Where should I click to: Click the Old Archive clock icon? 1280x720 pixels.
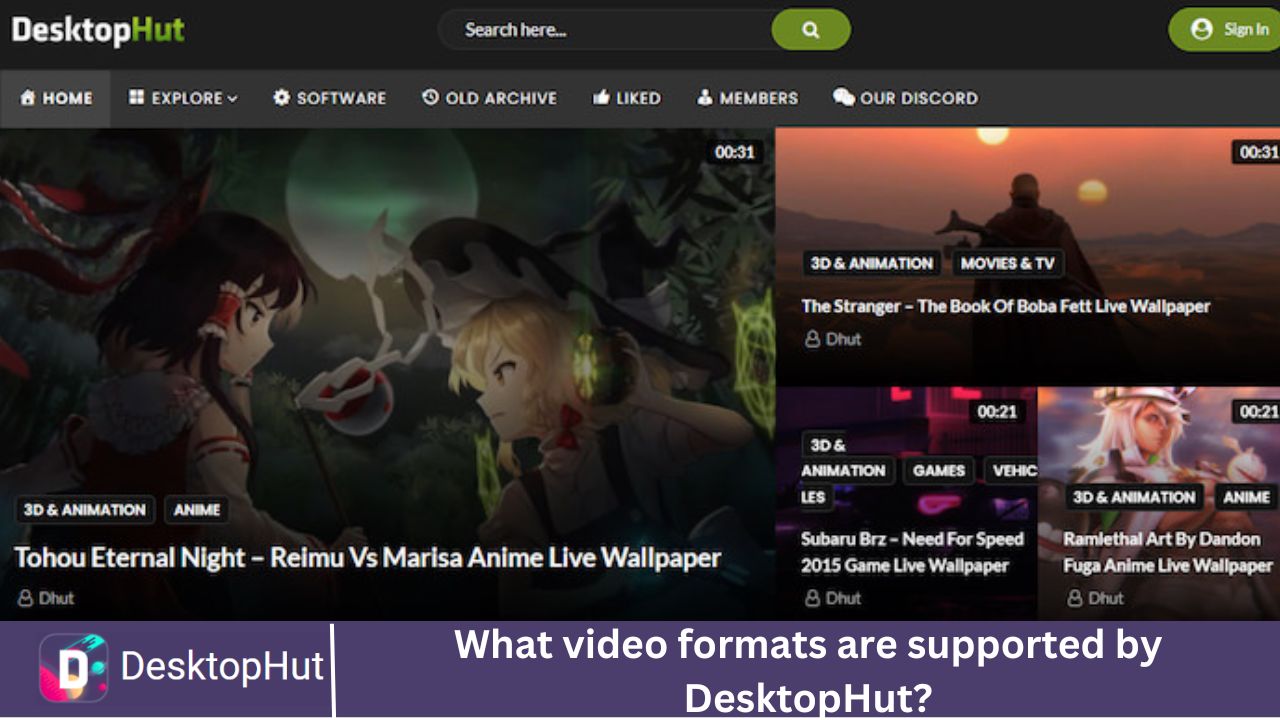point(431,98)
